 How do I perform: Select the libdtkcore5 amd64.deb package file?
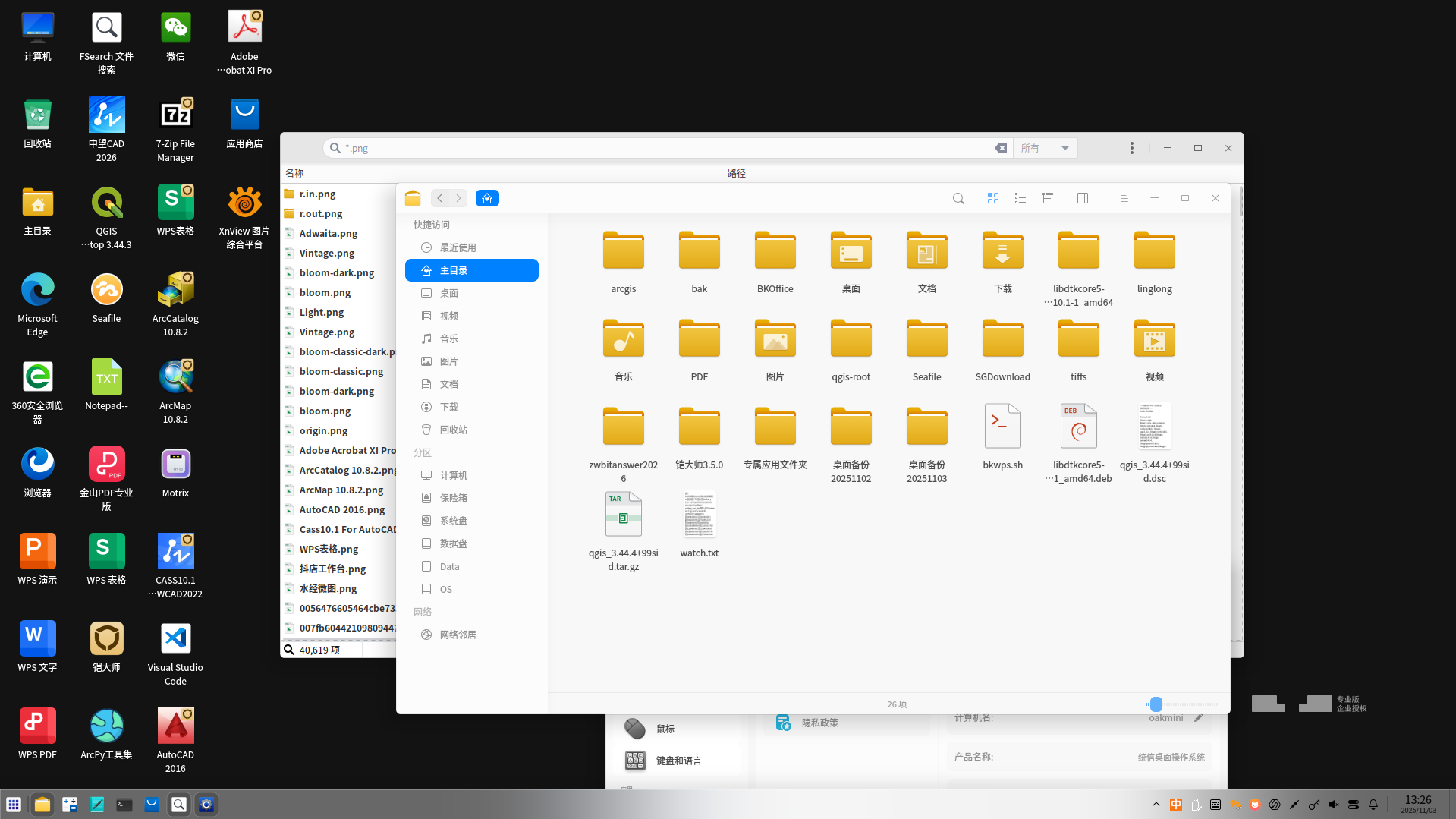click(x=1078, y=443)
